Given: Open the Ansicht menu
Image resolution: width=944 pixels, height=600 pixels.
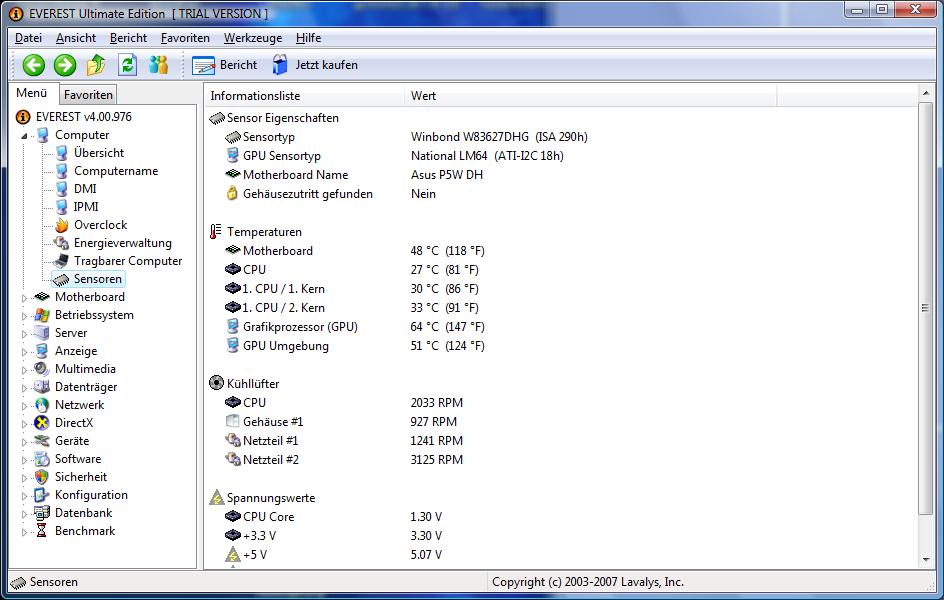Looking at the screenshot, I should pyautogui.click(x=76, y=38).
